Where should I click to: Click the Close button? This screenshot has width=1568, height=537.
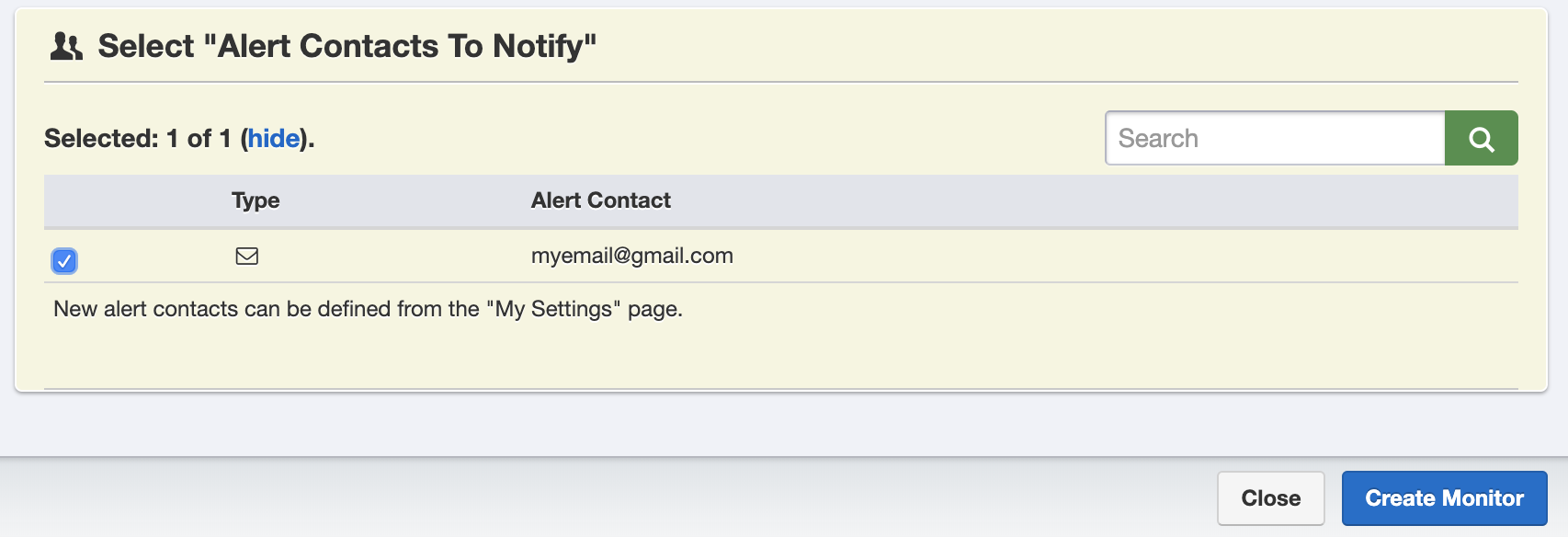pyautogui.click(x=1270, y=498)
